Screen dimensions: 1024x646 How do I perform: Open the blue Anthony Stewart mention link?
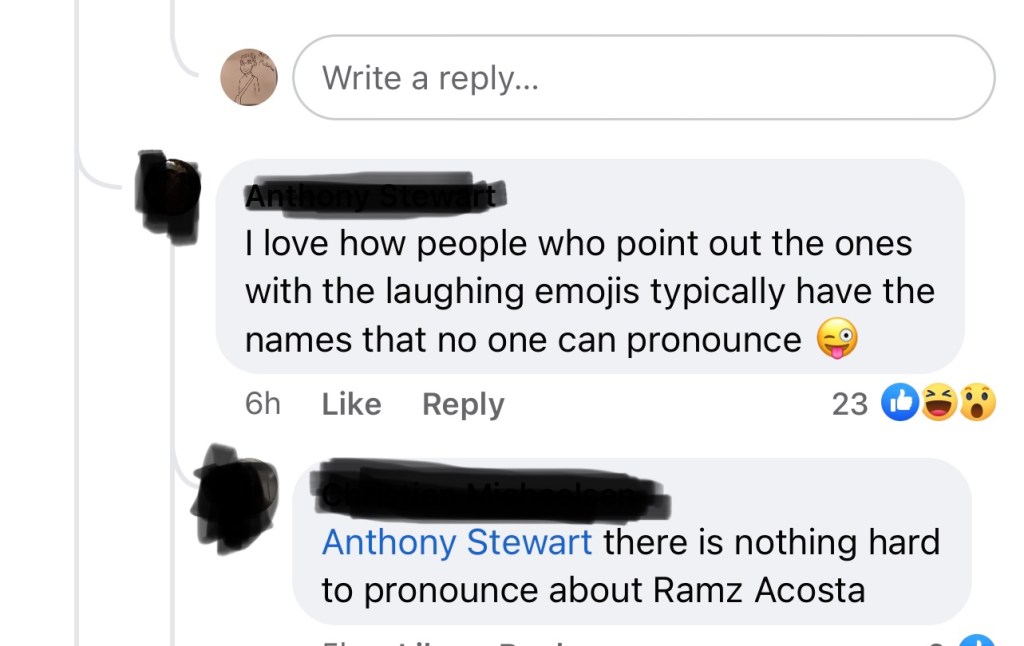point(457,542)
